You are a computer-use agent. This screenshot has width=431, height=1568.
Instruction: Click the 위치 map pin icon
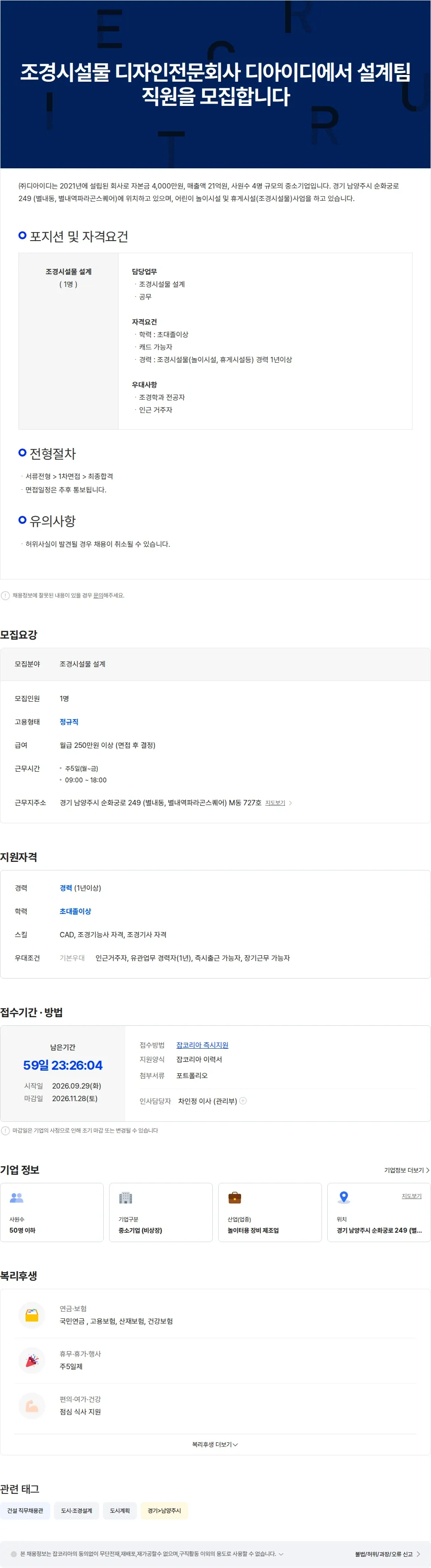coord(344,1197)
